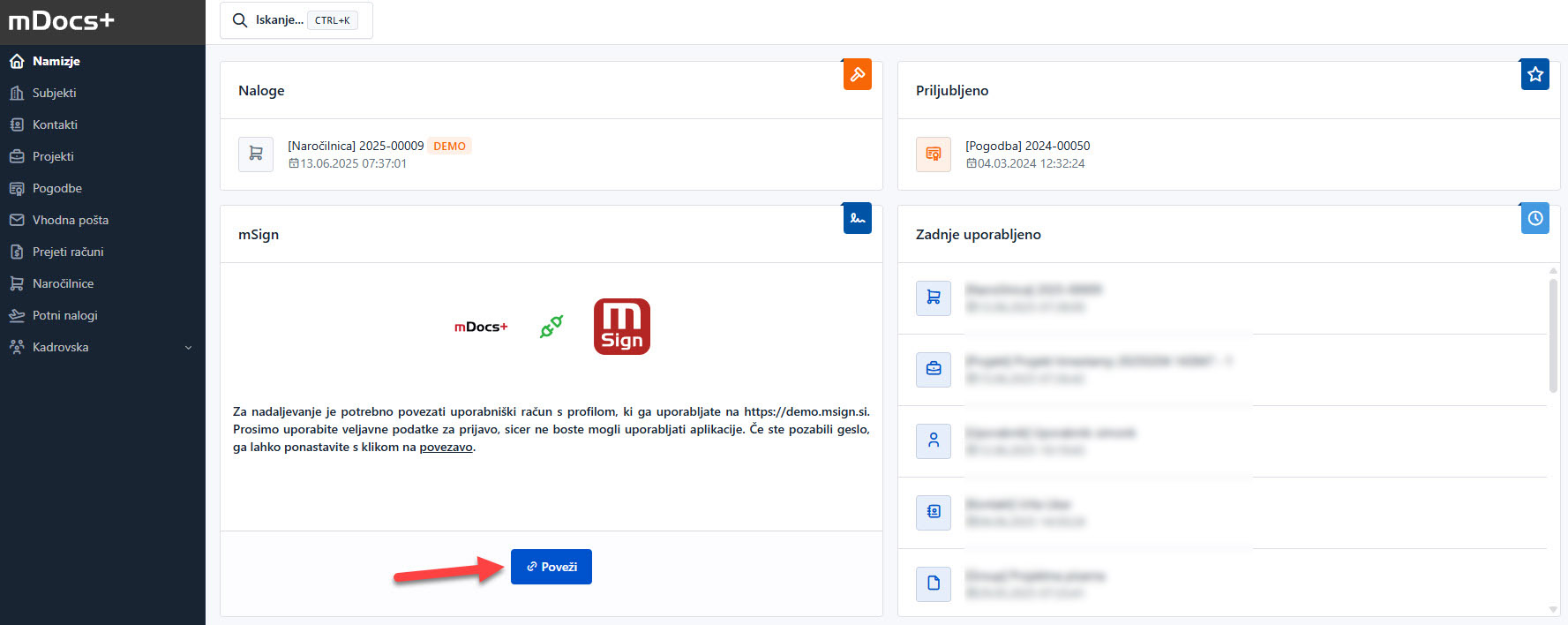This screenshot has width=1568, height=625.
Task: Click the clock icon in Zadnje uporabljeno panel
Action: pyautogui.click(x=1534, y=219)
